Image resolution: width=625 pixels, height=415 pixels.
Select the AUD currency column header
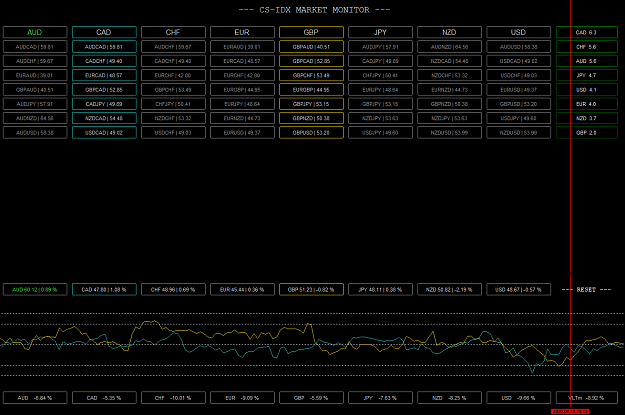click(x=35, y=32)
